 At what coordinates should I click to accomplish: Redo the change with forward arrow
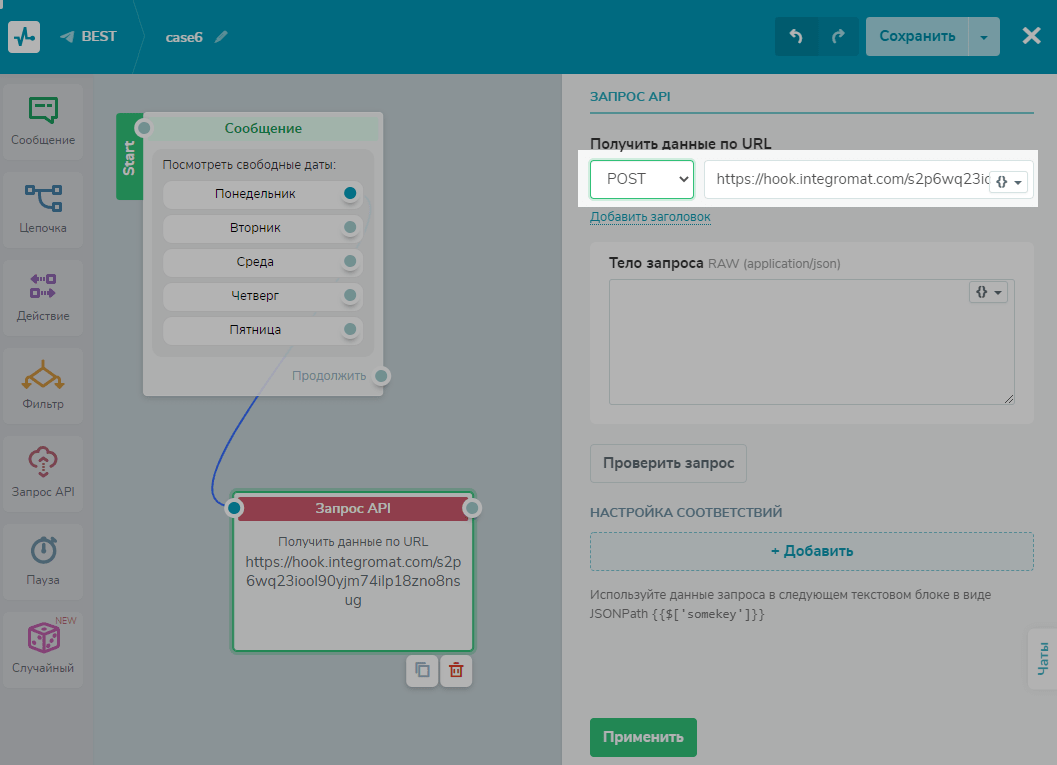[x=838, y=37]
